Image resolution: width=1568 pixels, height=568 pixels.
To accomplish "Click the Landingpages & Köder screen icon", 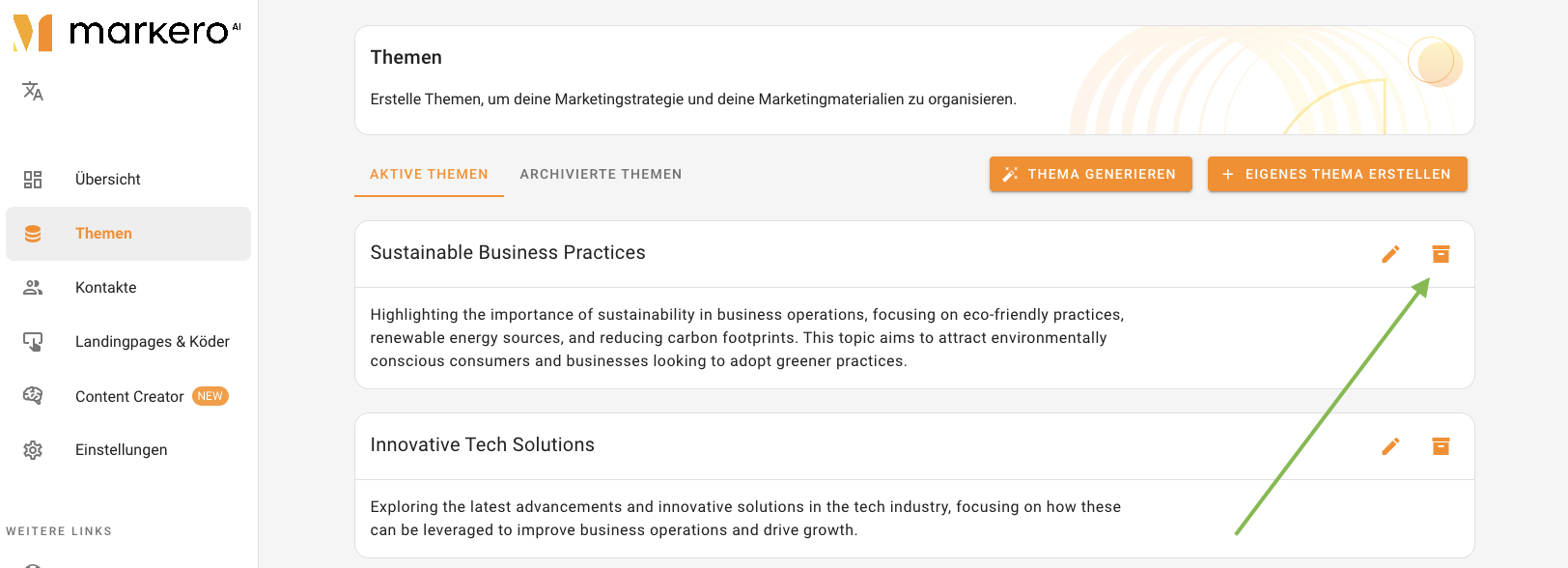I will pyautogui.click(x=33, y=342).
